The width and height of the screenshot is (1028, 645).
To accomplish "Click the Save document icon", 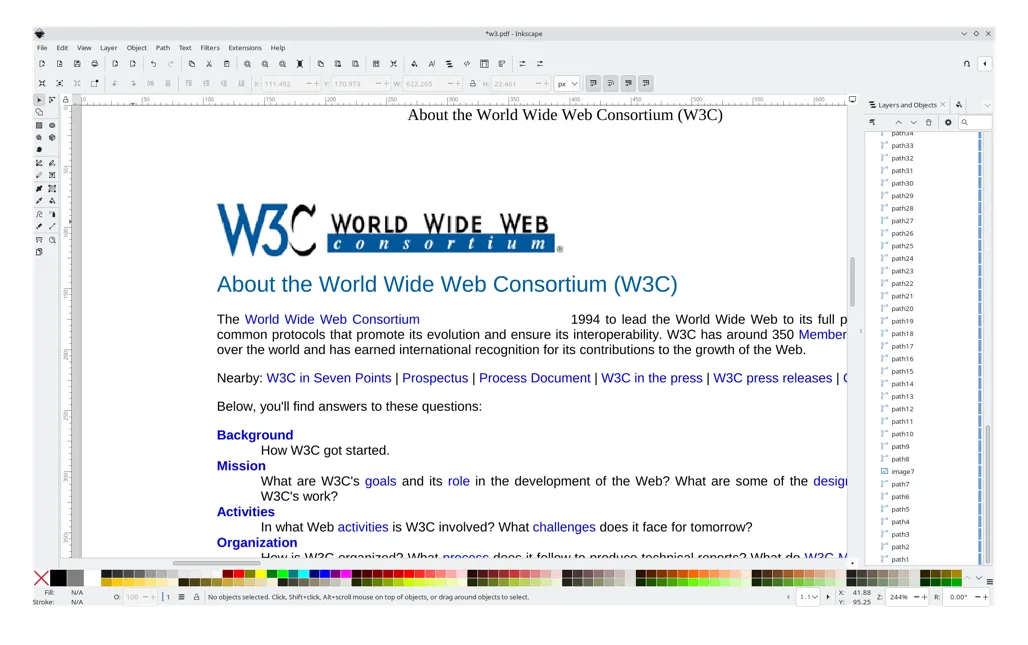I will click(x=77, y=64).
